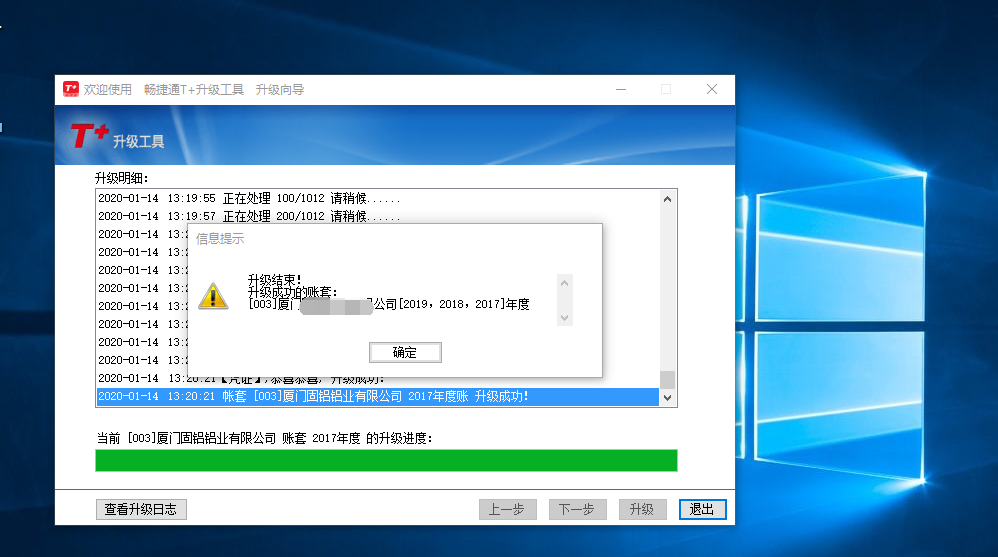This screenshot has height=557, width=998.
Task: Click upgrade log list scroll-down arrow
Action: 667,398
